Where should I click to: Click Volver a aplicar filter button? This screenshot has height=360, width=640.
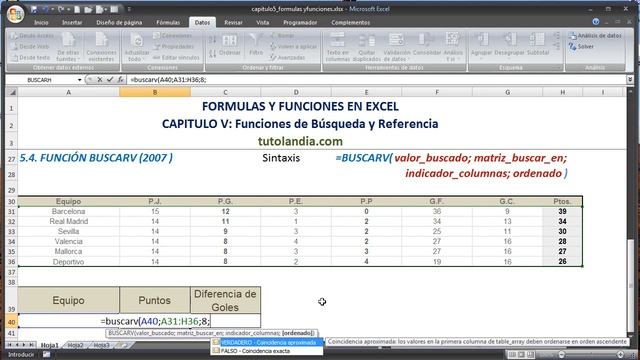click(293, 47)
